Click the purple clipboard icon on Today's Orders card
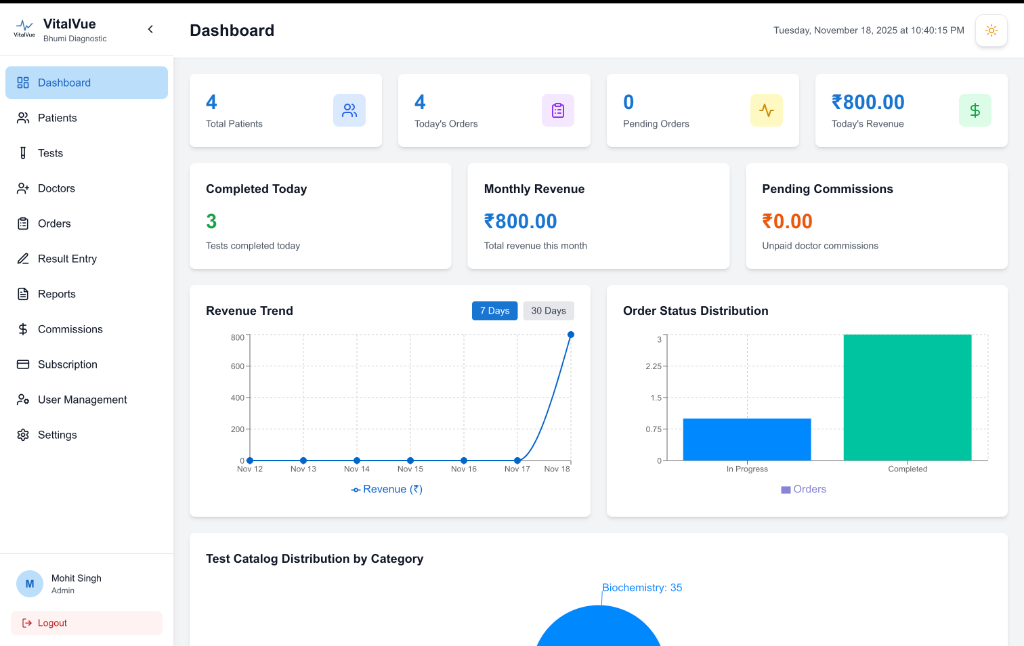Image resolution: width=1024 pixels, height=646 pixels. click(558, 110)
